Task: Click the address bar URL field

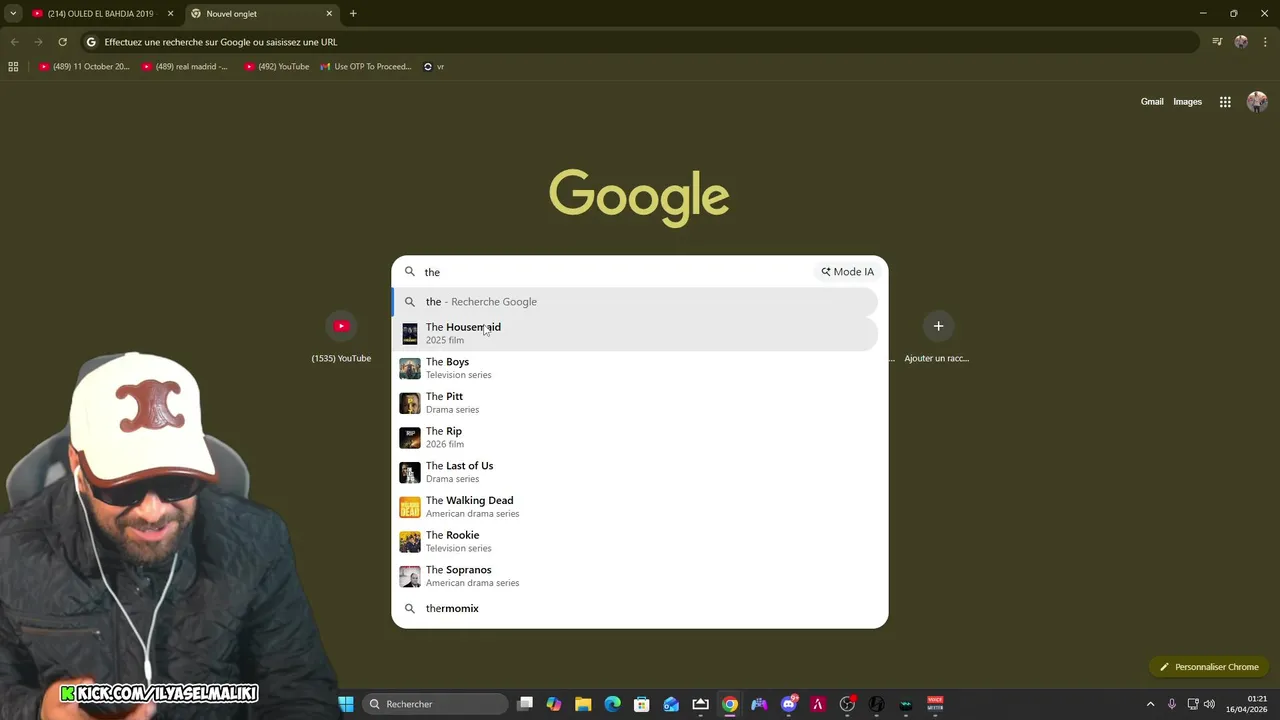Action: pyautogui.click(x=640, y=42)
